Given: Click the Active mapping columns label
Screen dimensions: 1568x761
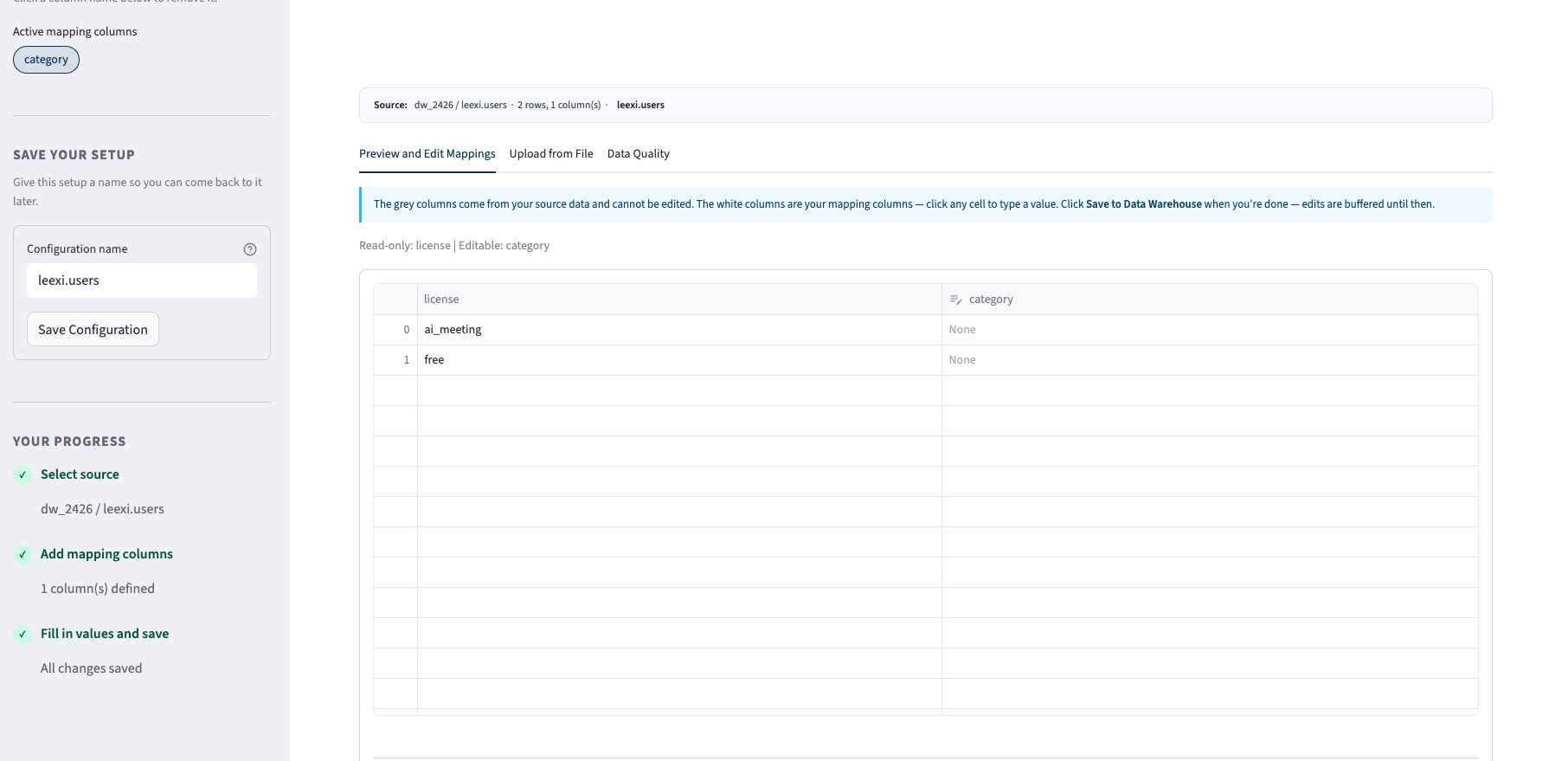Looking at the screenshot, I should (74, 32).
